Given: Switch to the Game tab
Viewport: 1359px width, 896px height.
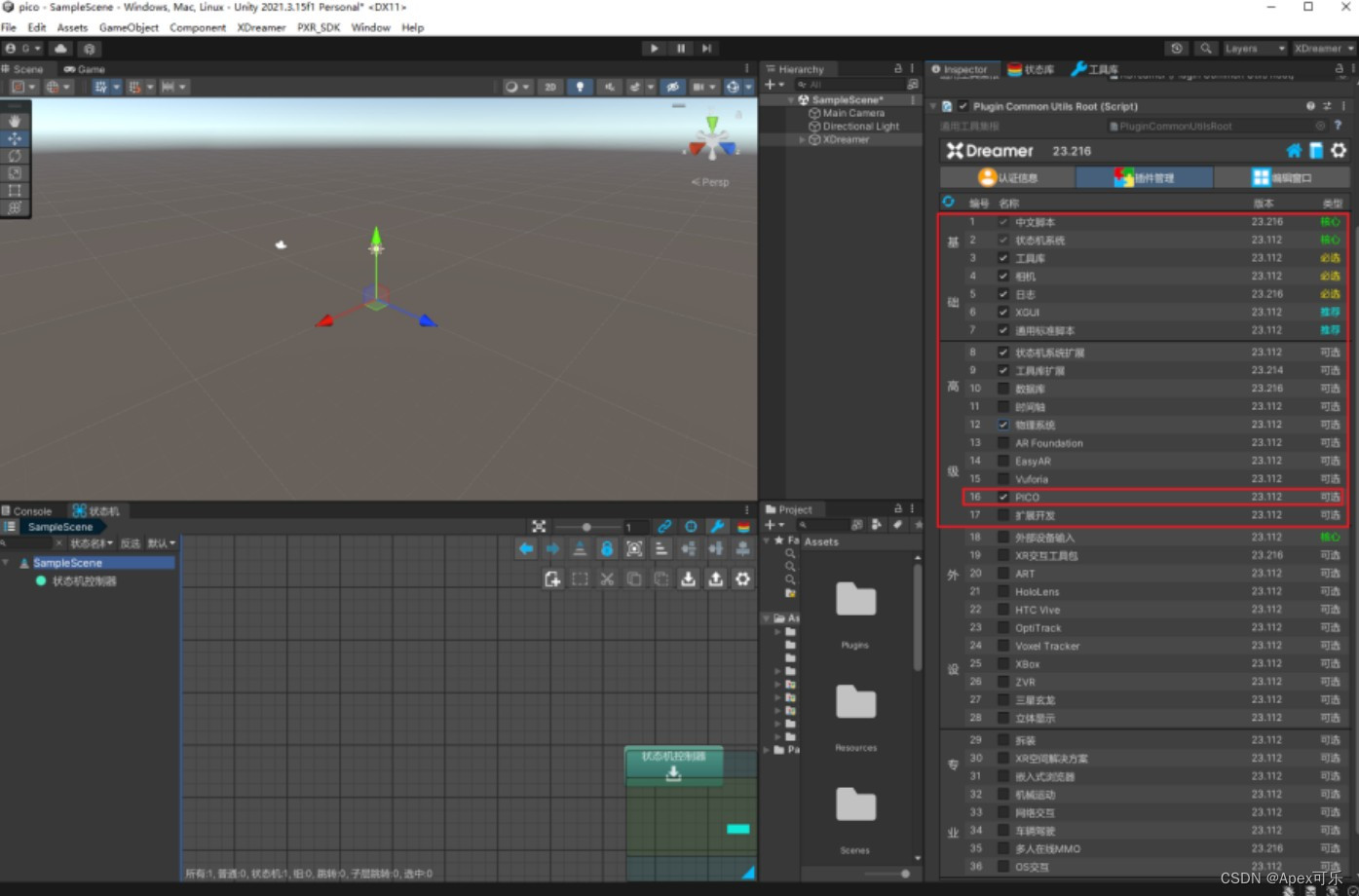Looking at the screenshot, I should click(x=85, y=69).
